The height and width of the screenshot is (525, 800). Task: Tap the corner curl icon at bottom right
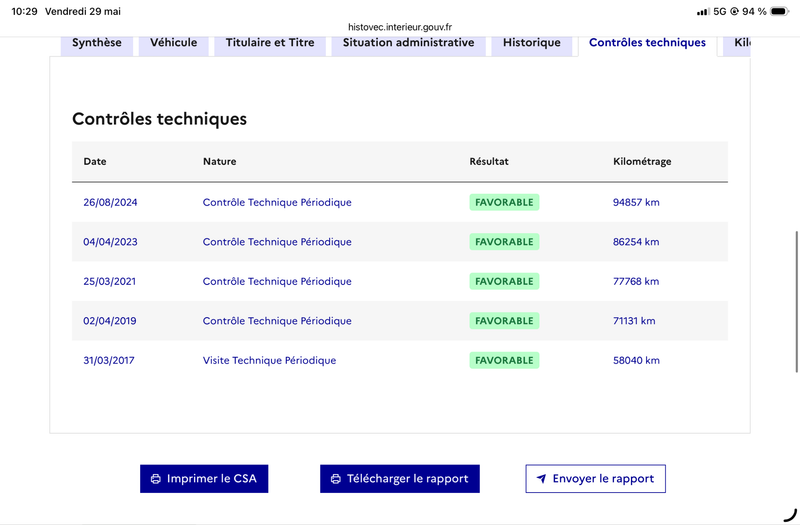click(x=790, y=515)
